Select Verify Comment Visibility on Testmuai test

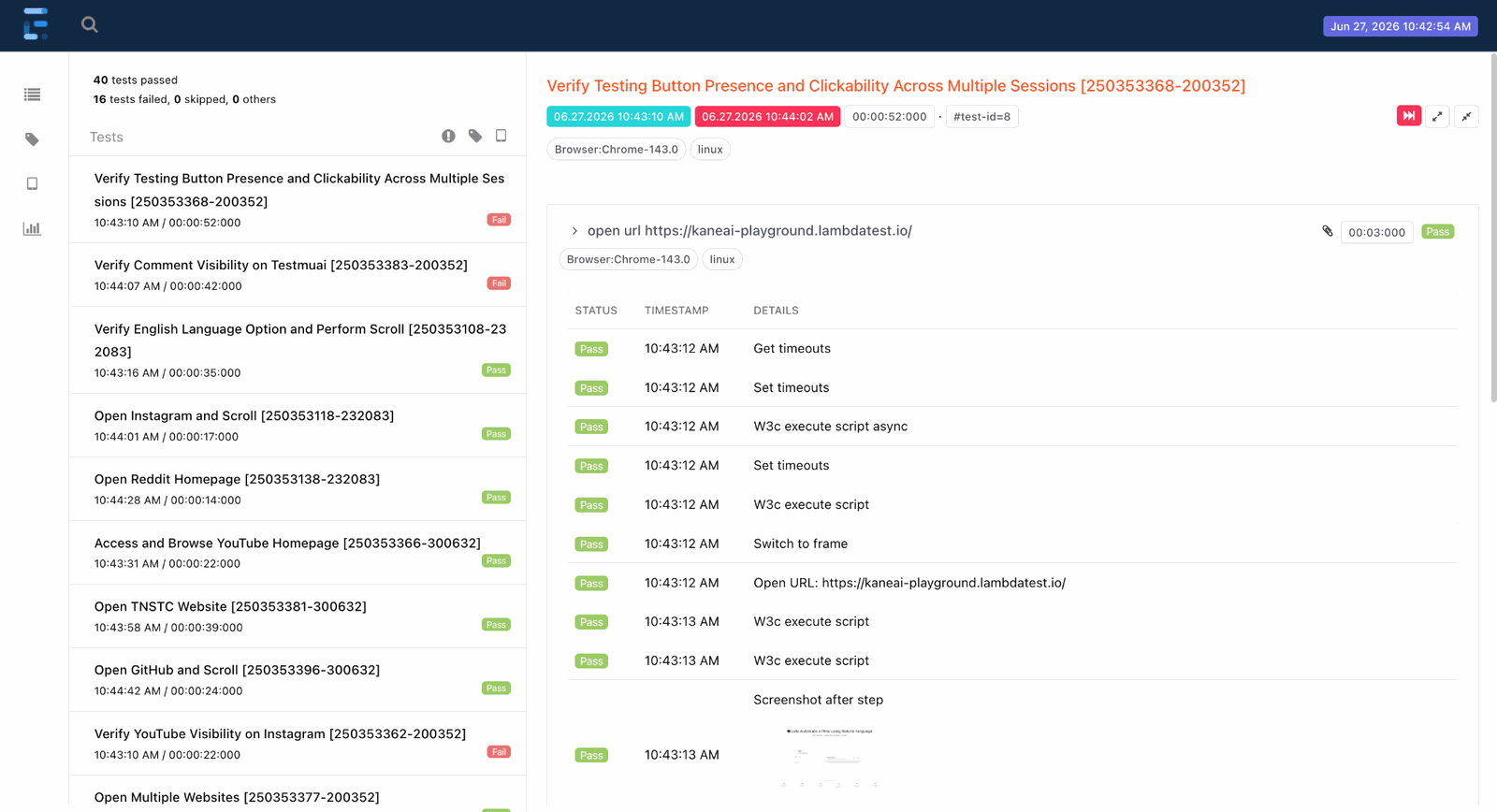click(298, 275)
